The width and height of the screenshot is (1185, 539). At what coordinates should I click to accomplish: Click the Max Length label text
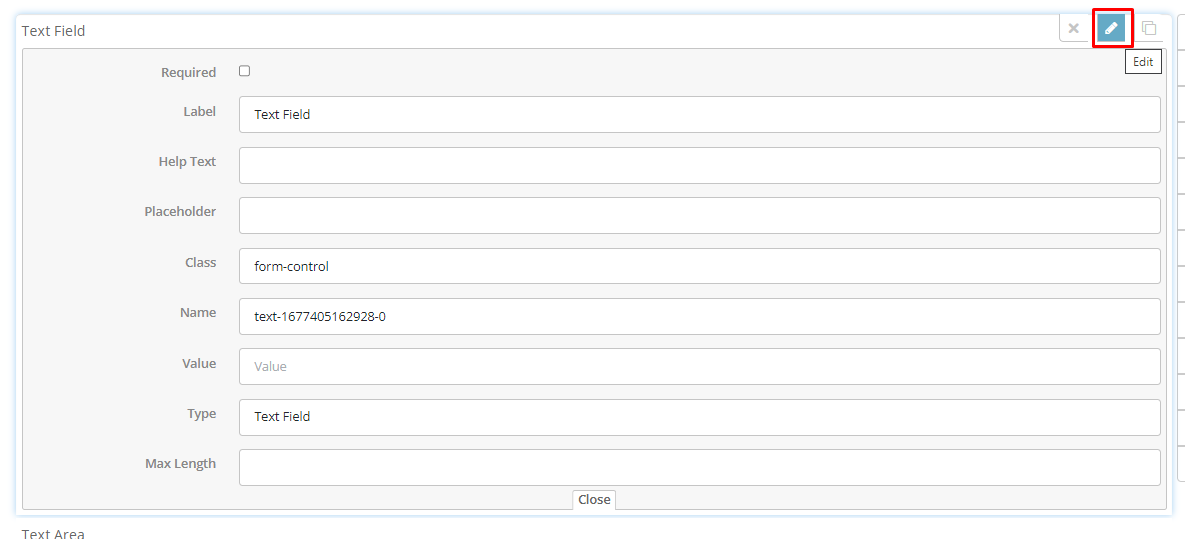[x=180, y=464]
